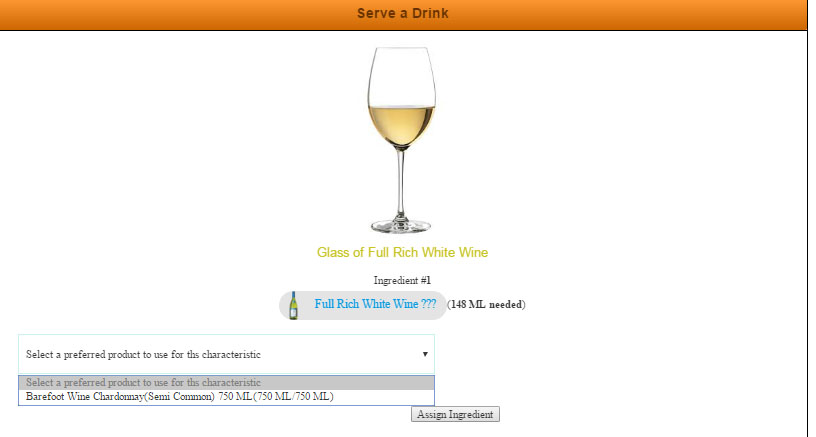Click the thin stem of the wine glass
The width and height of the screenshot is (816, 437).
400,181
